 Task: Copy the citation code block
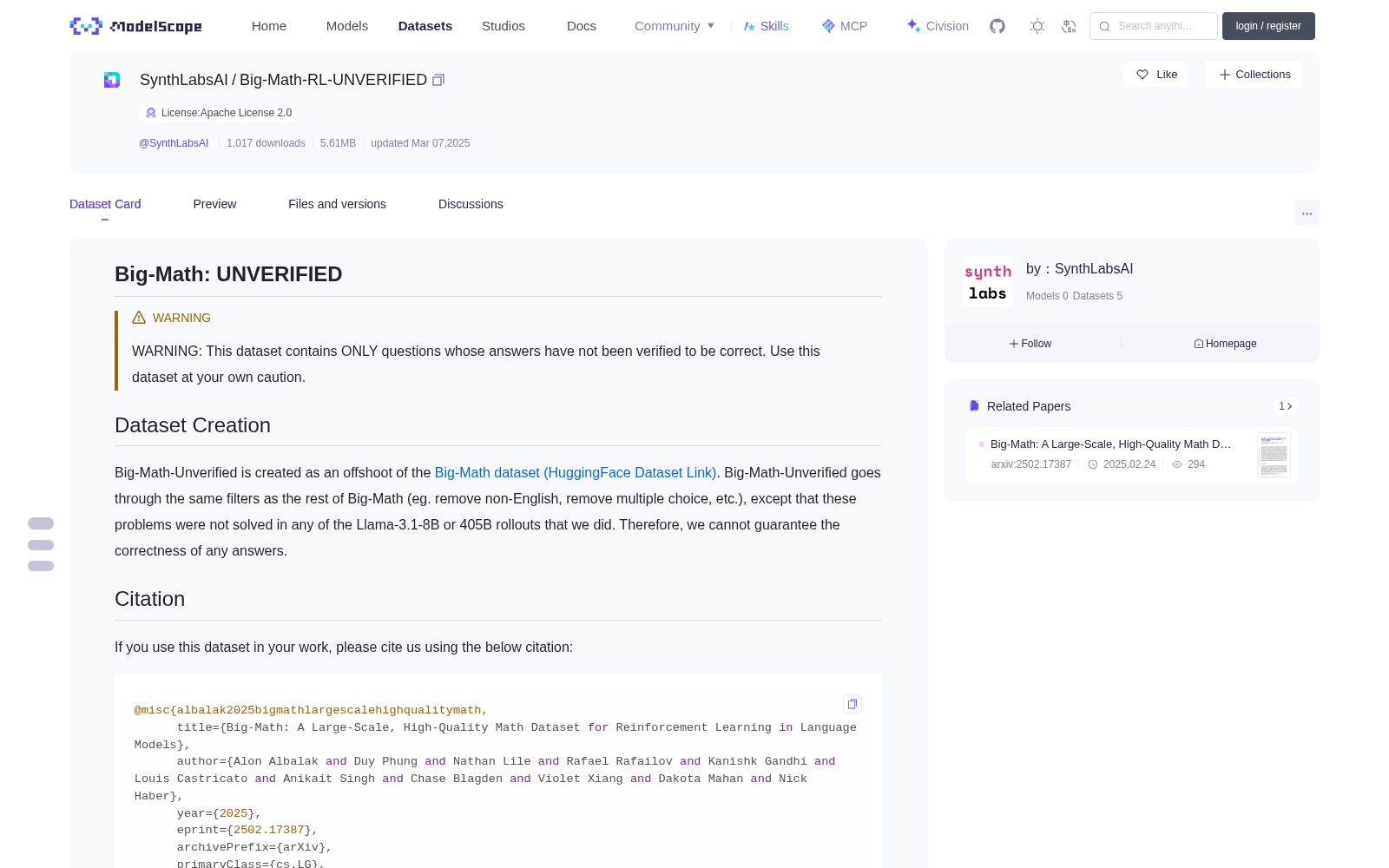coord(852,704)
